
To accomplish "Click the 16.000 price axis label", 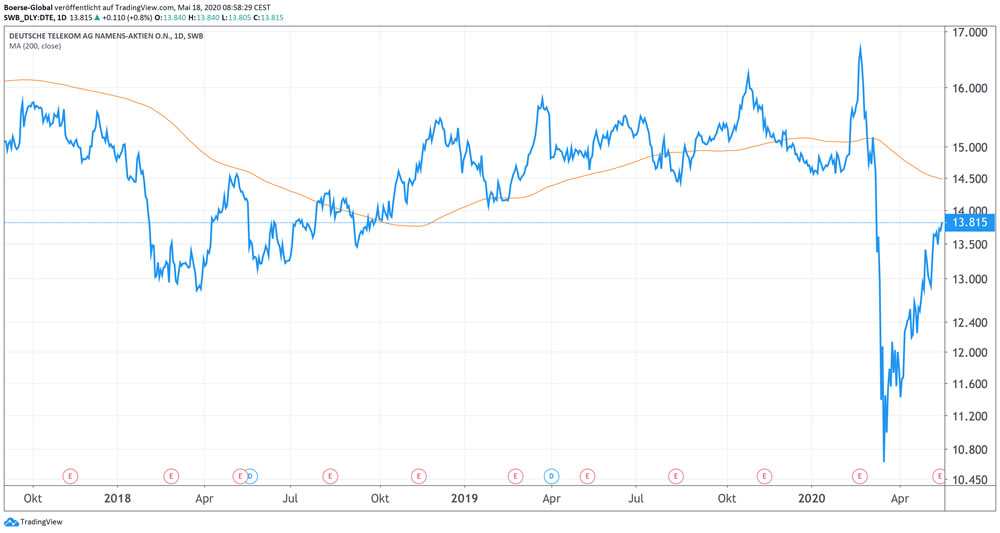I will 969,88.
